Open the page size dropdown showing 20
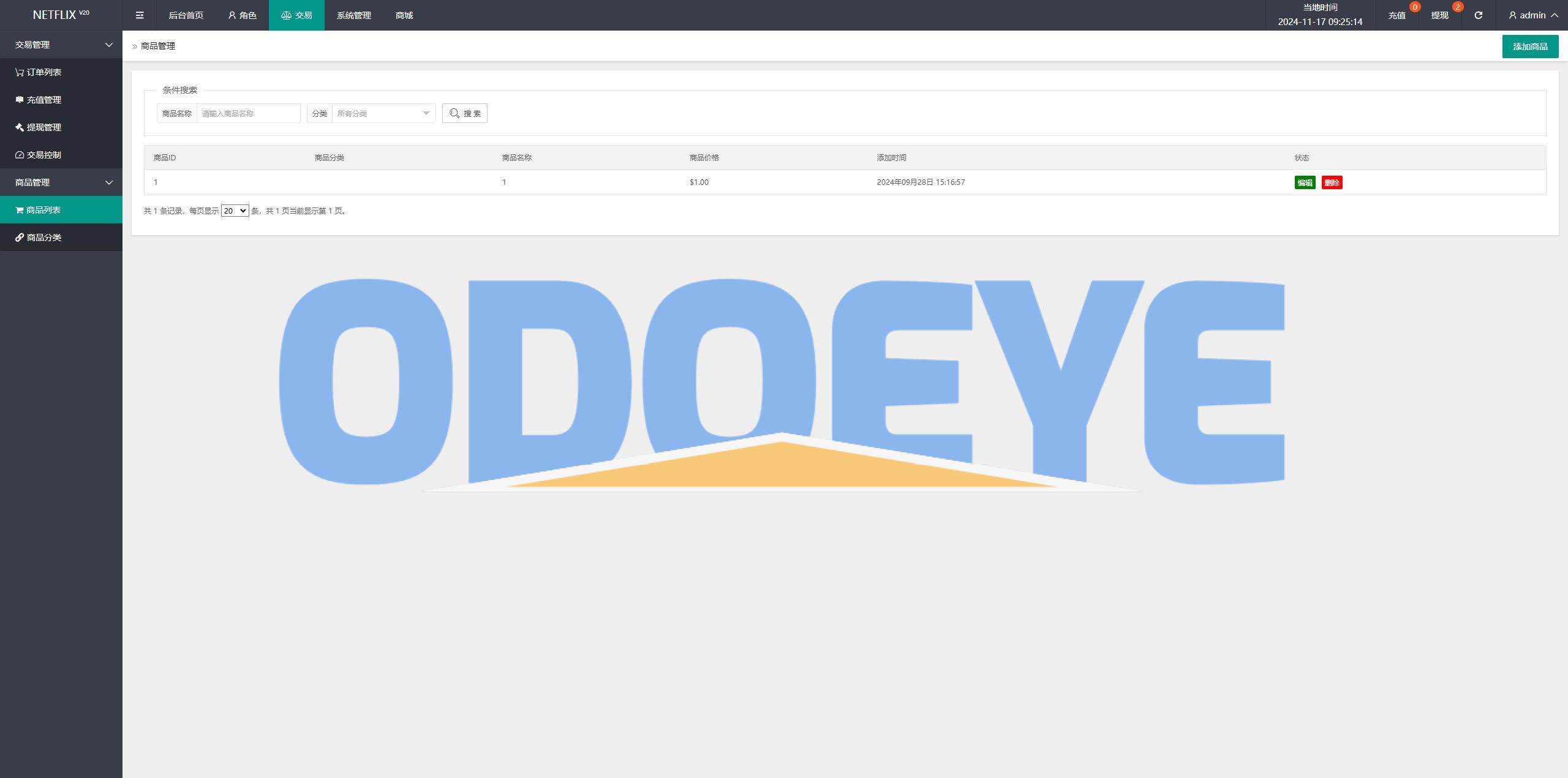Screen dimensions: 1568x778 click(235, 211)
